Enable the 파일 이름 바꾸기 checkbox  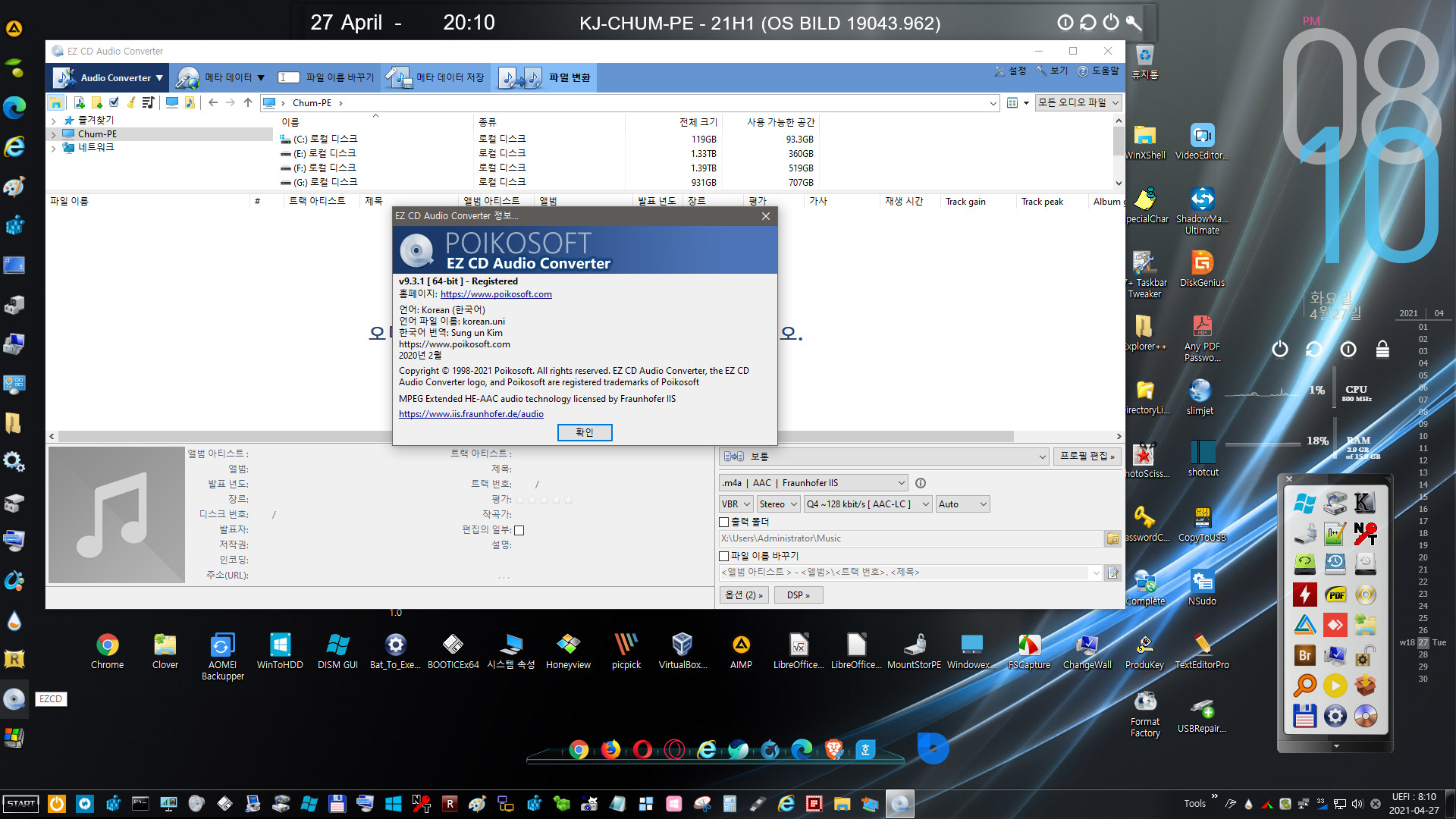(x=723, y=556)
